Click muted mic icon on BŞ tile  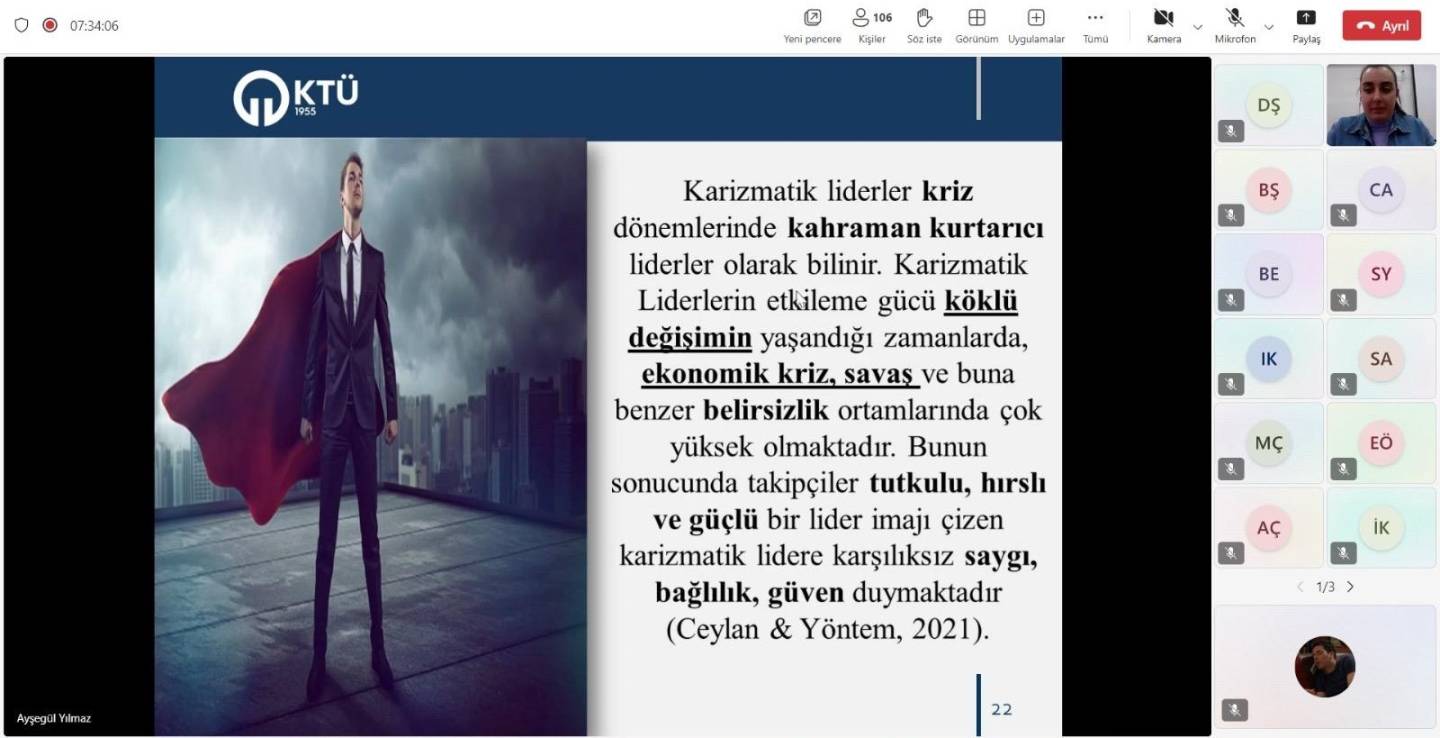(1231, 215)
